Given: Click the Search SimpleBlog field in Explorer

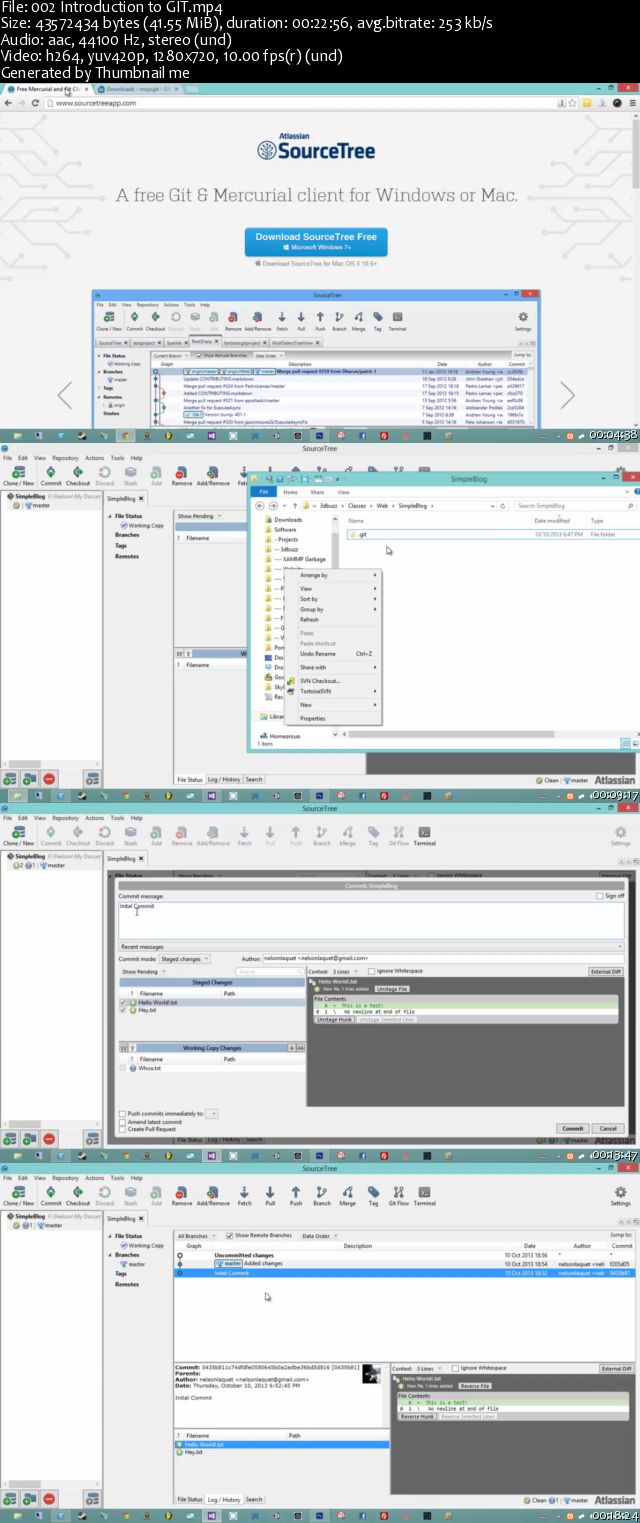Looking at the screenshot, I should click(x=575, y=506).
